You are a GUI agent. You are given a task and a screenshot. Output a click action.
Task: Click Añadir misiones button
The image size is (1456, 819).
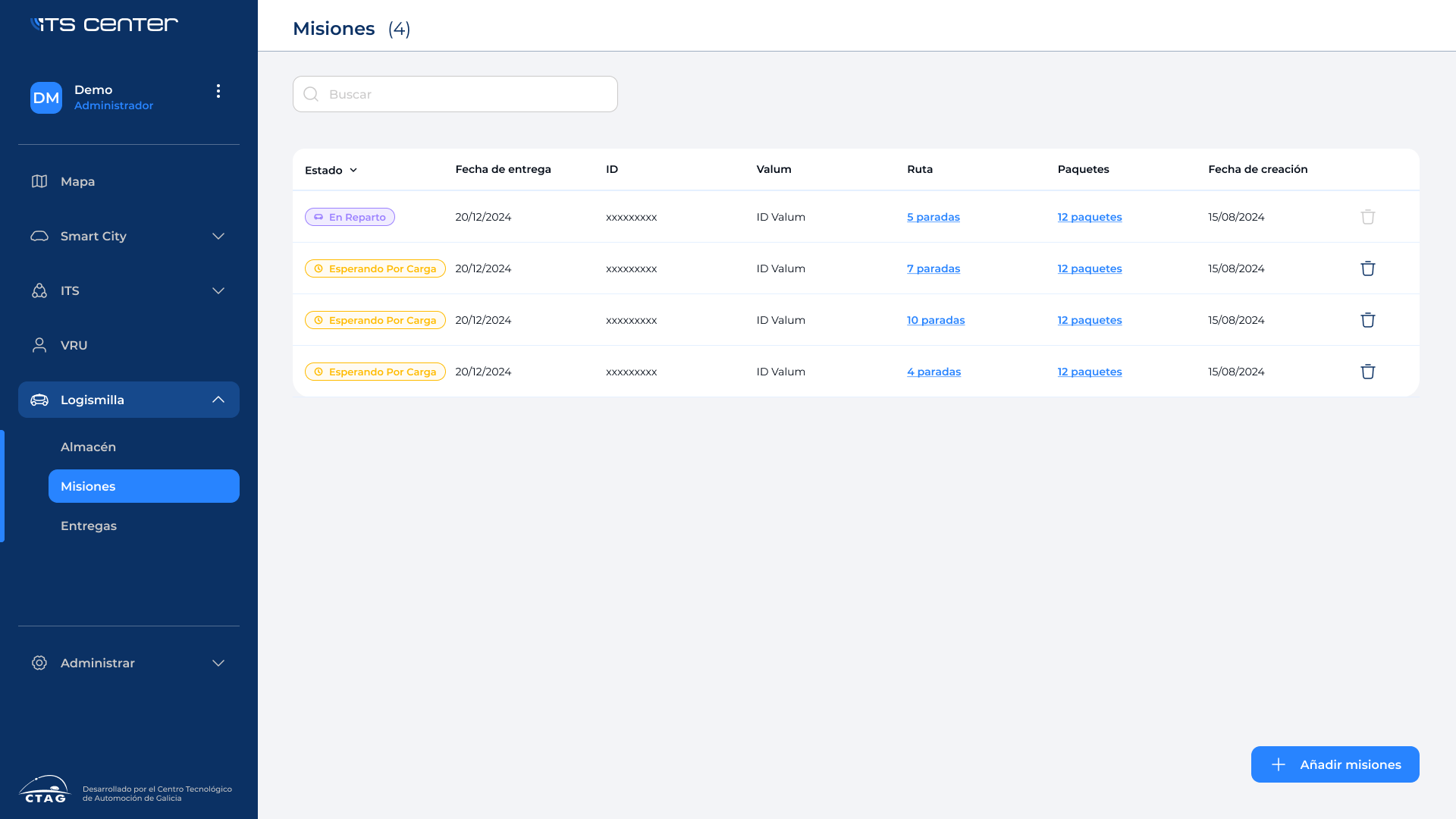click(1335, 764)
